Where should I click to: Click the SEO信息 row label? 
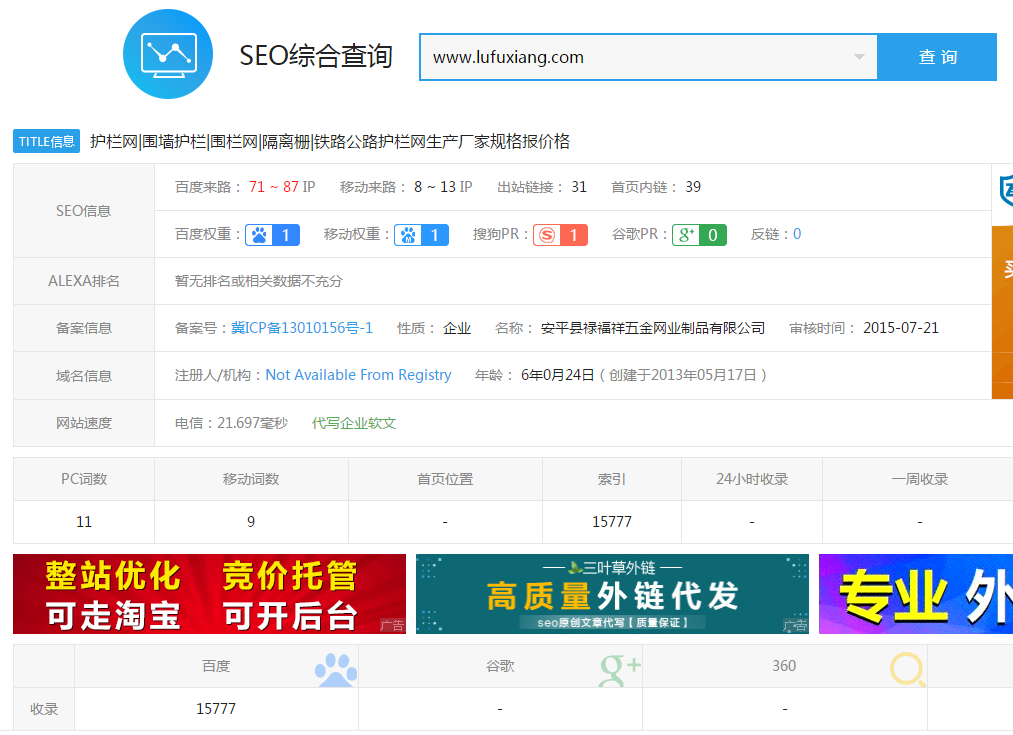coord(84,211)
